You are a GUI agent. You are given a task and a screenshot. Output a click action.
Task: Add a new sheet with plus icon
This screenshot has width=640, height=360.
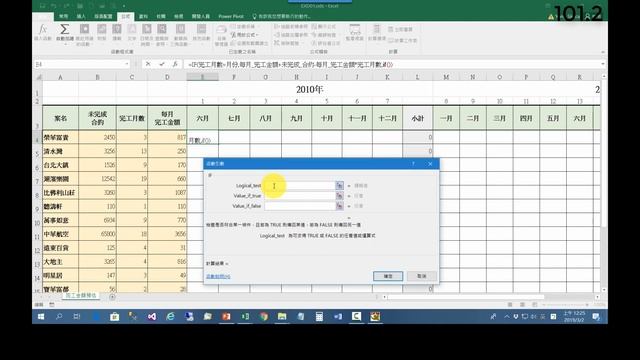pyautogui.click(x=112, y=297)
